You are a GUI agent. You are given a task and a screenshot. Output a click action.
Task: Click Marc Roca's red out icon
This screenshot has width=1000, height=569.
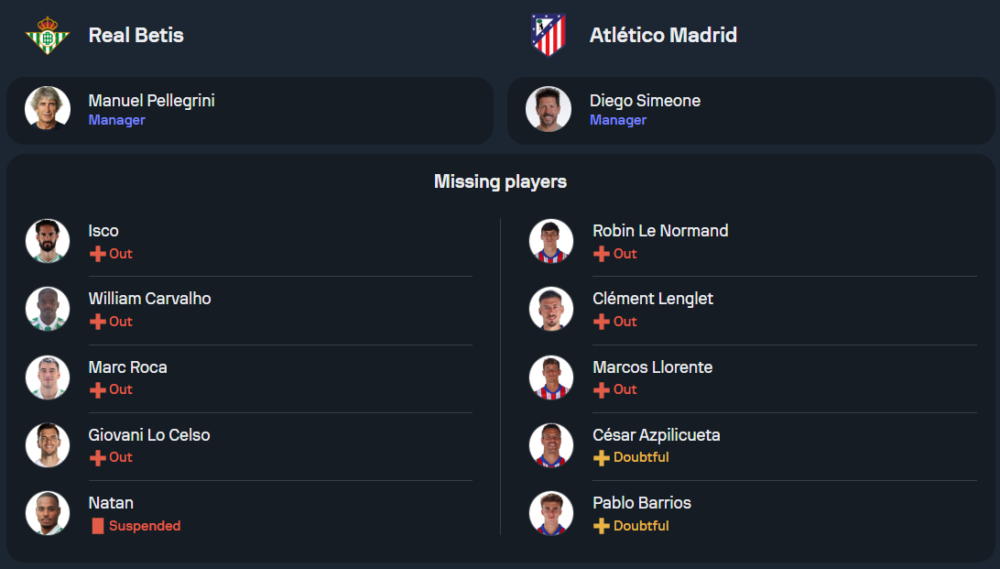pyautogui.click(x=97, y=390)
